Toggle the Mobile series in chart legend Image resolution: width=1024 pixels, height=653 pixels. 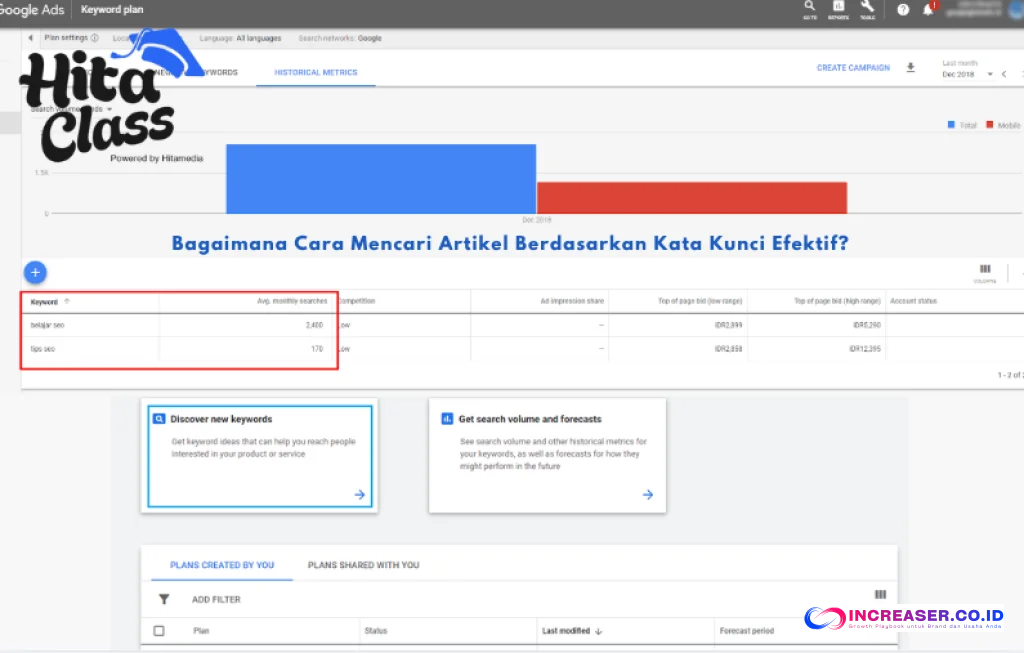[1003, 125]
